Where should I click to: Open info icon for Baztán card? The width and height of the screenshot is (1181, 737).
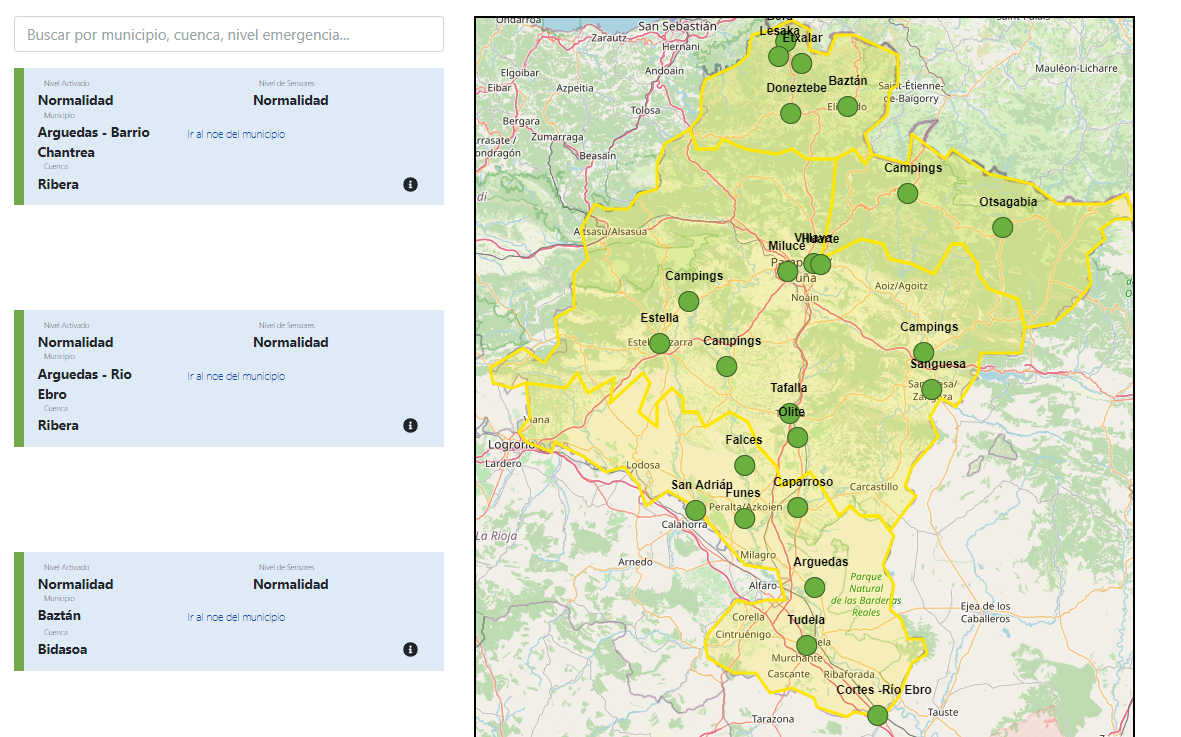[x=410, y=649]
